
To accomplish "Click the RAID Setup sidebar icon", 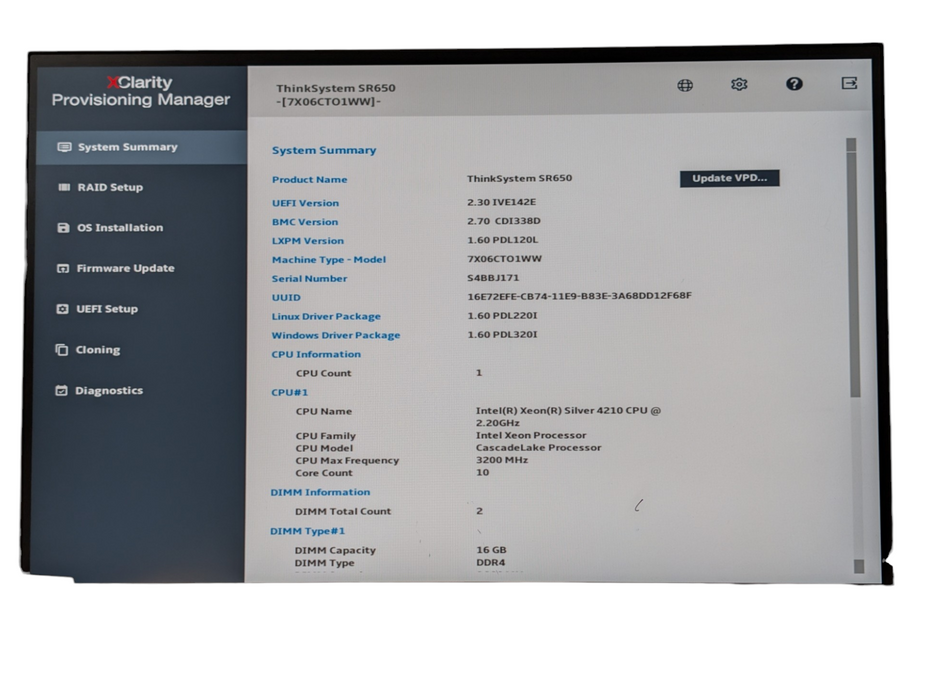I will tap(64, 187).
